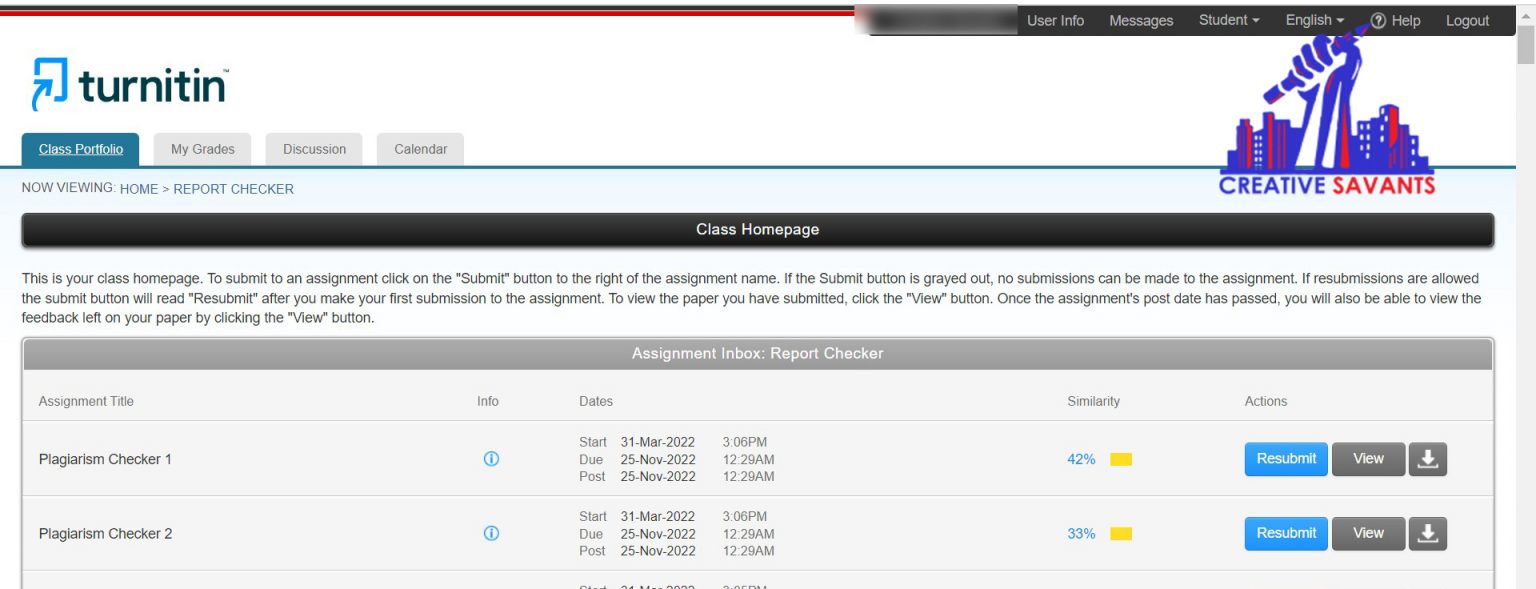Select the Calendar tab

coord(420,149)
